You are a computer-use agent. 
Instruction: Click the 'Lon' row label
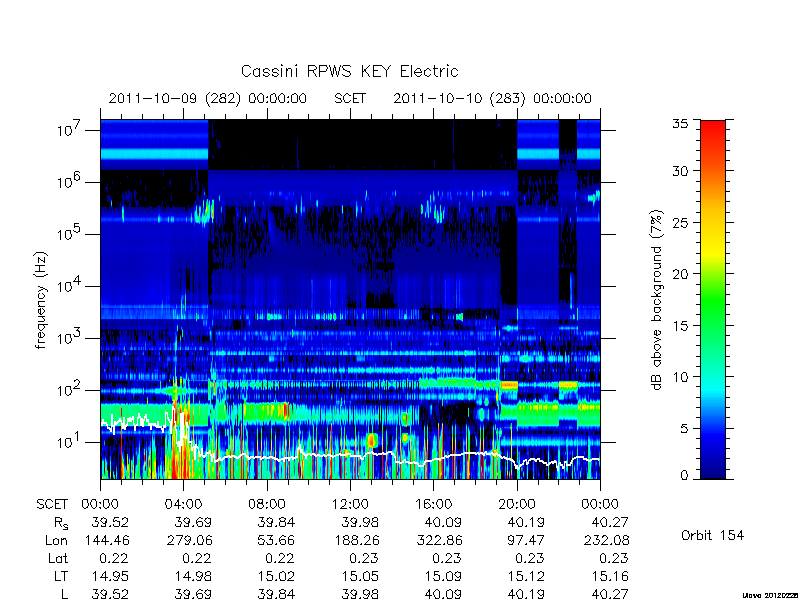point(56,540)
